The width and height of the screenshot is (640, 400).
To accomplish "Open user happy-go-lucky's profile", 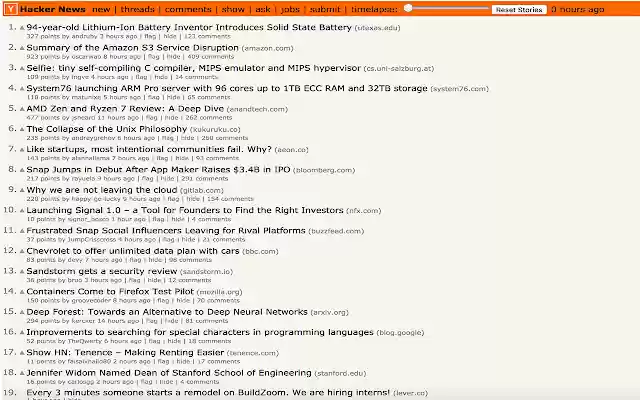I will 96,199.
